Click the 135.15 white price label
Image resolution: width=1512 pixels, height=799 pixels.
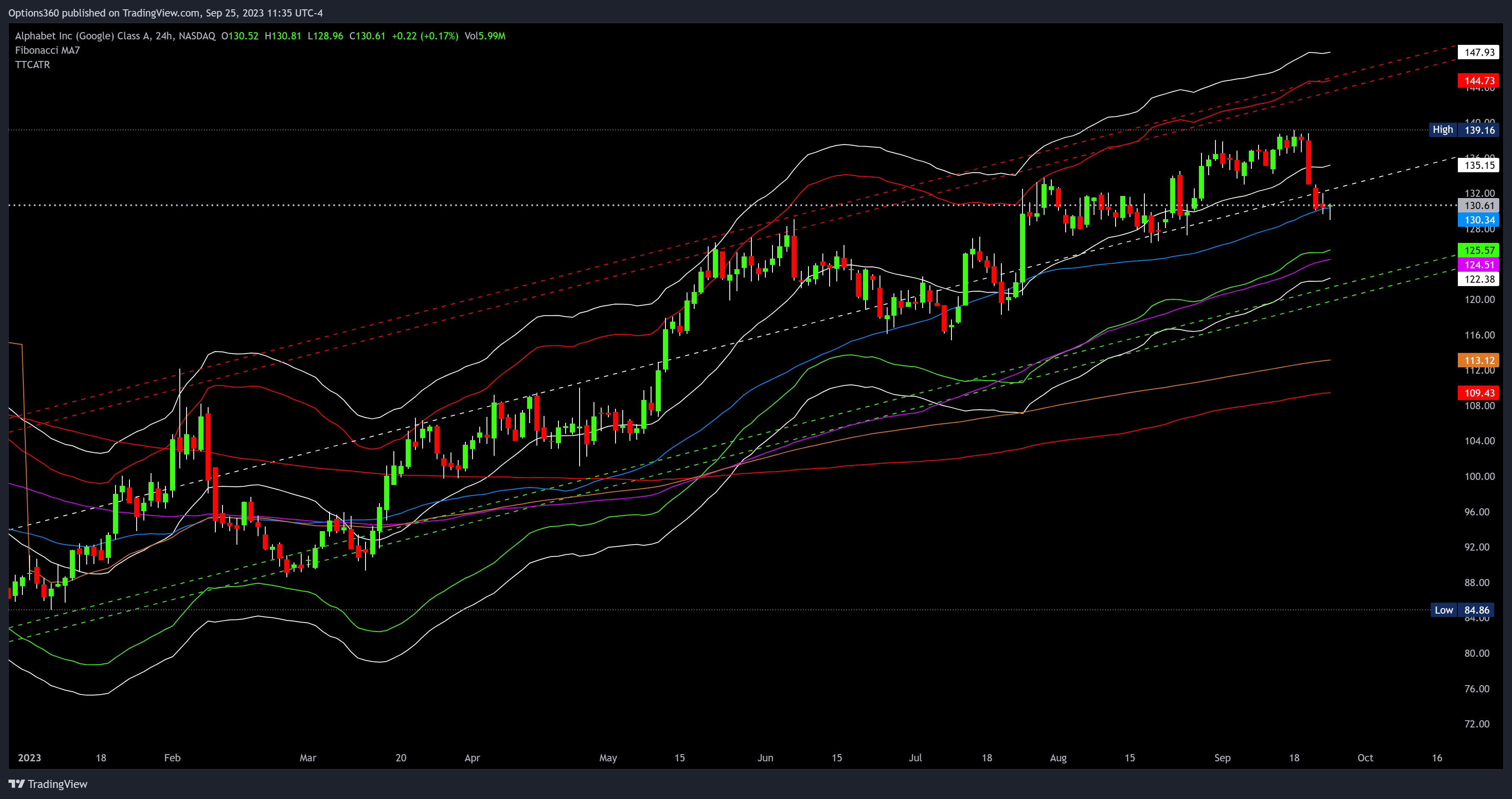point(1479,165)
